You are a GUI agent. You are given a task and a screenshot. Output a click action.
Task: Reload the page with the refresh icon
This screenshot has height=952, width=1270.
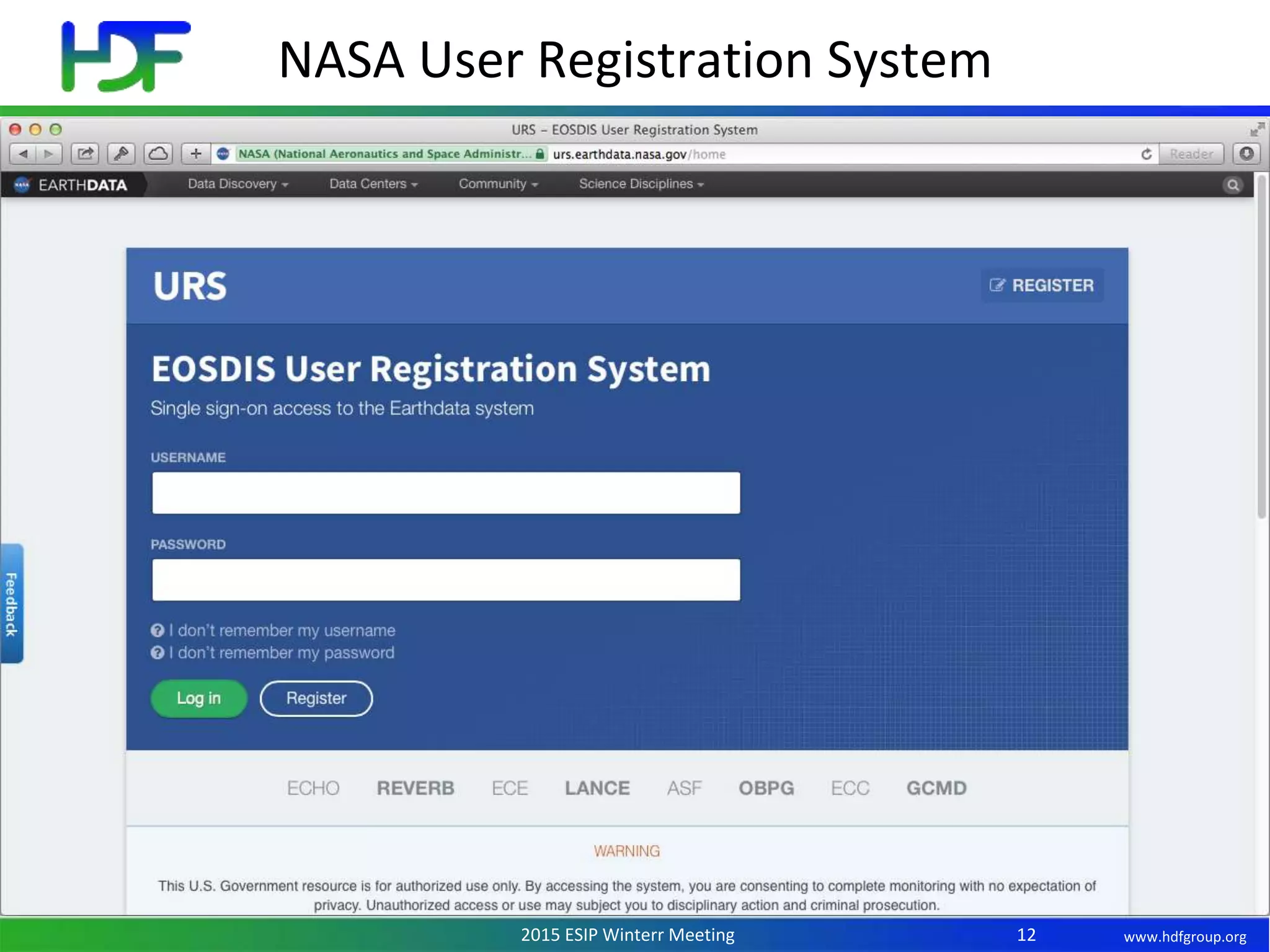click(x=1147, y=154)
